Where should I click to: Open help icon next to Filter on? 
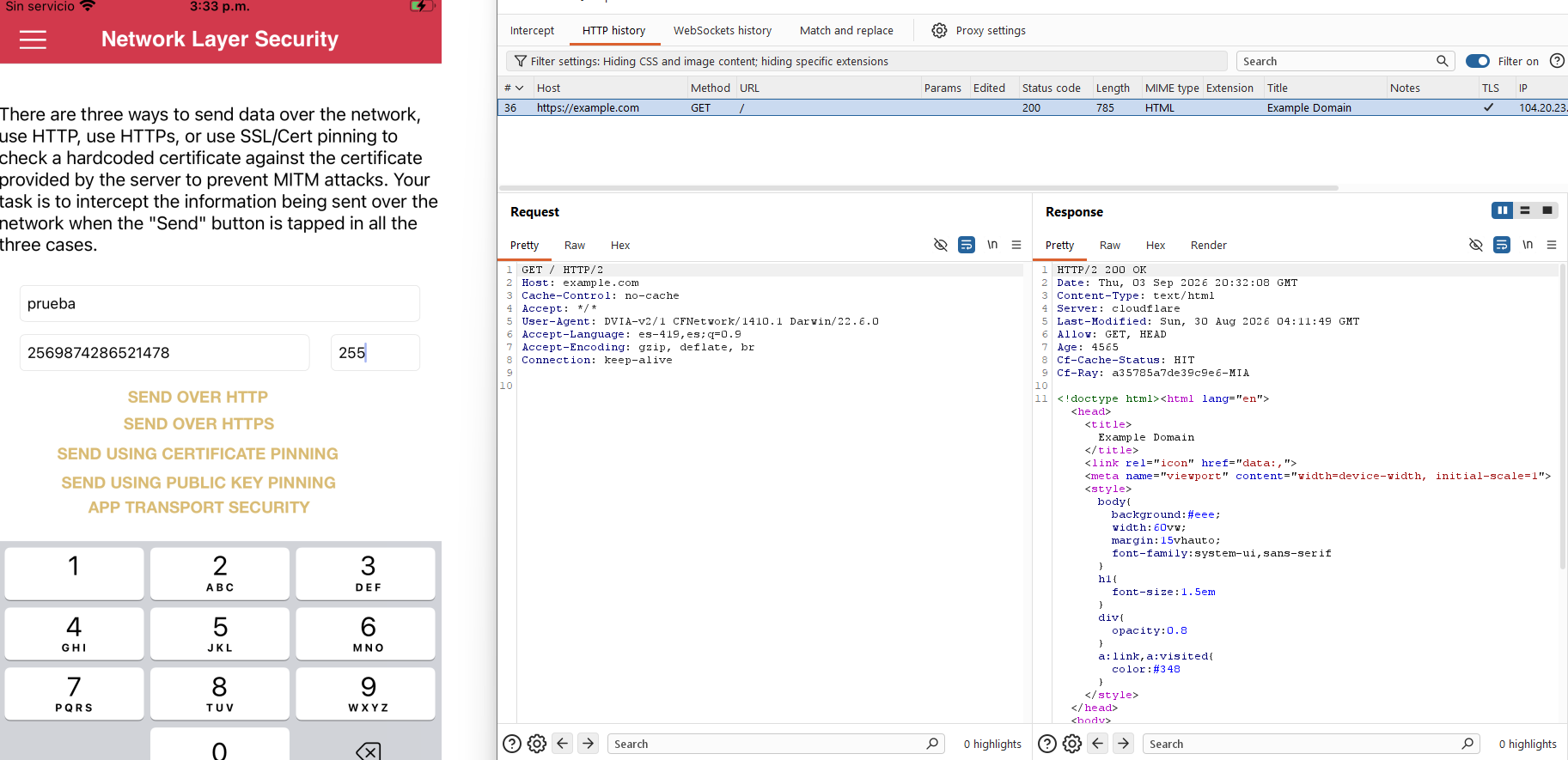pyautogui.click(x=1557, y=61)
